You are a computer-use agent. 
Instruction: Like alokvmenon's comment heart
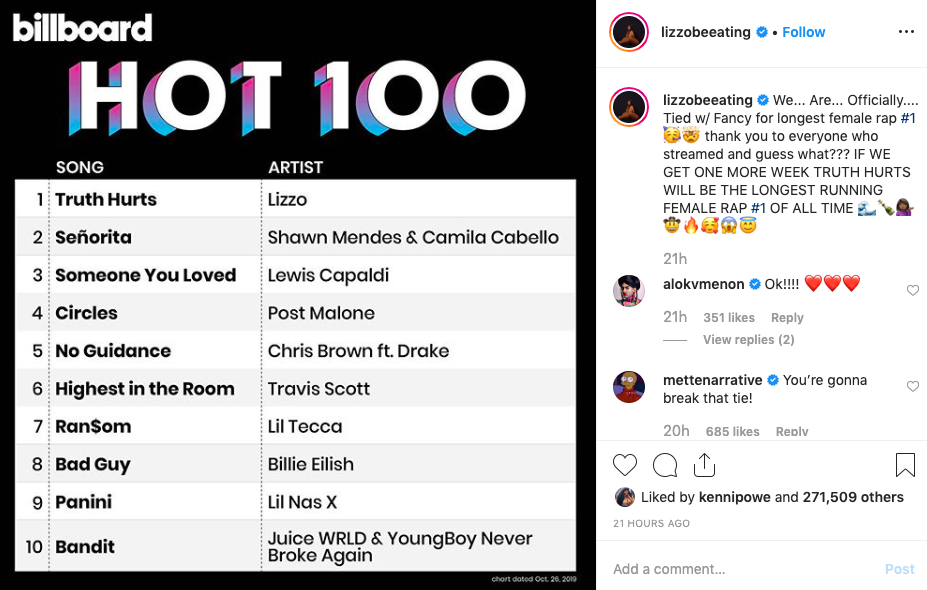913,290
